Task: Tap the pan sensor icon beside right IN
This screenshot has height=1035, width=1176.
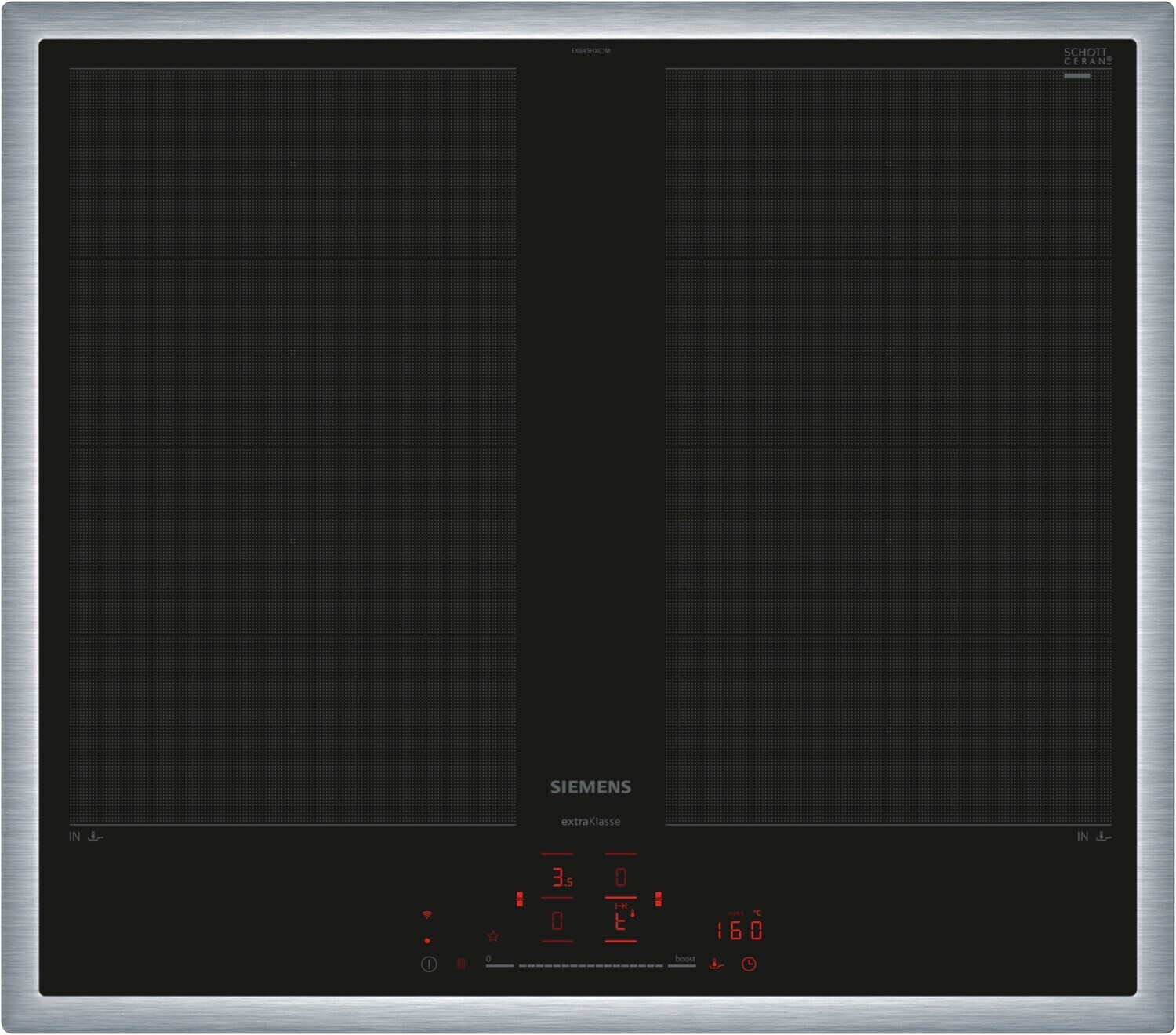Action: pyautogui.click(x=1104, y=837)
